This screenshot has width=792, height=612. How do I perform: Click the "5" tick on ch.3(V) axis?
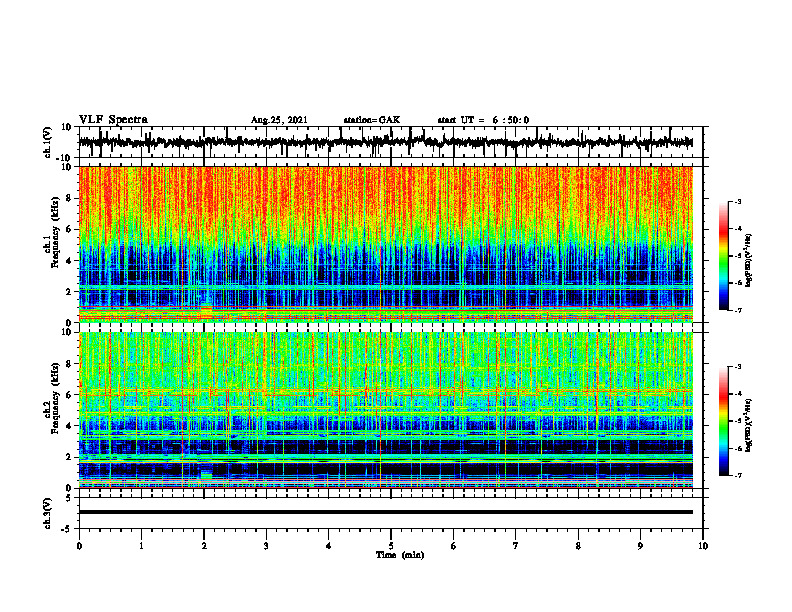[69, 498]
